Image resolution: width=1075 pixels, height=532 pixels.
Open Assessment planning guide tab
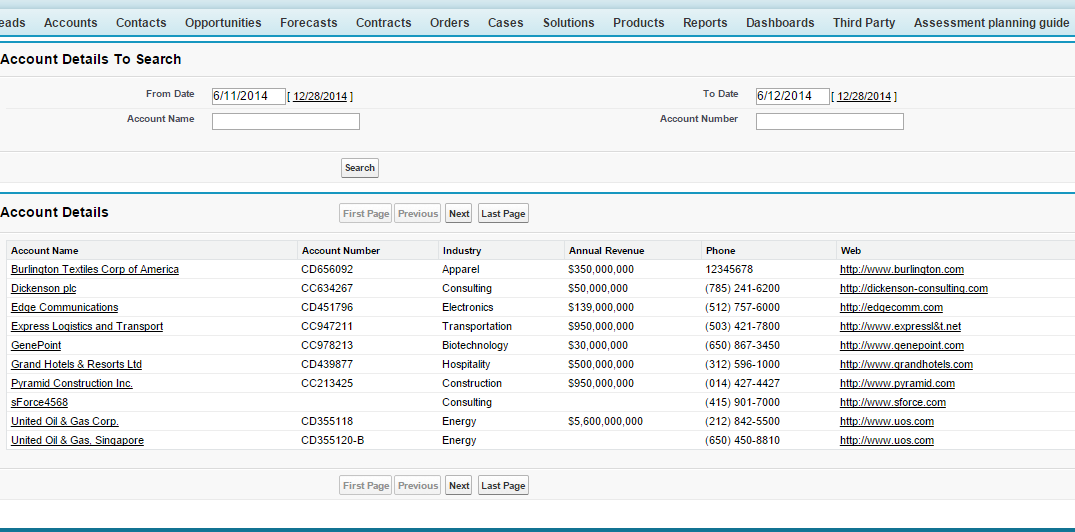click(991, 23)
